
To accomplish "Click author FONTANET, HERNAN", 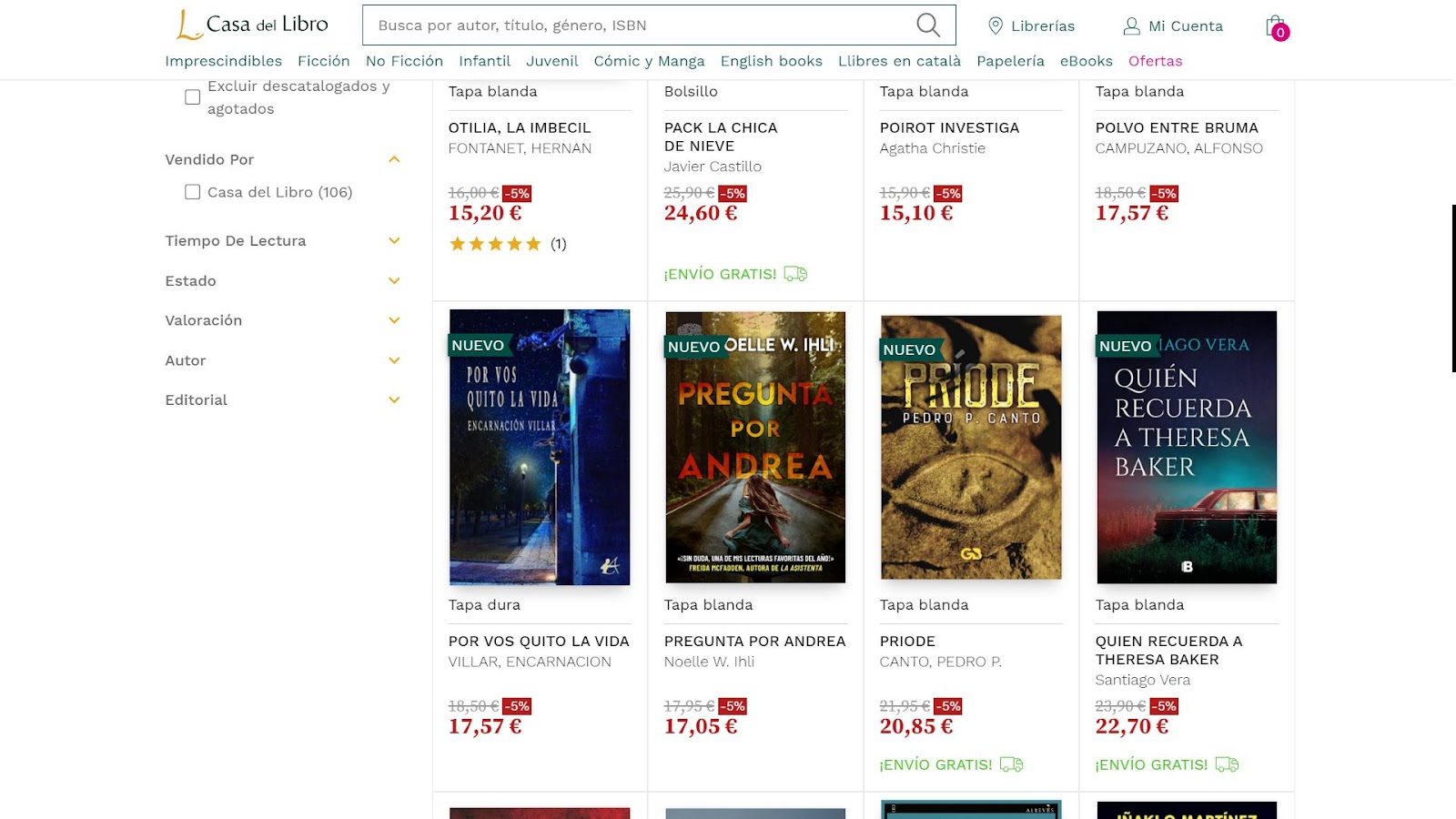I will point(520,148).
